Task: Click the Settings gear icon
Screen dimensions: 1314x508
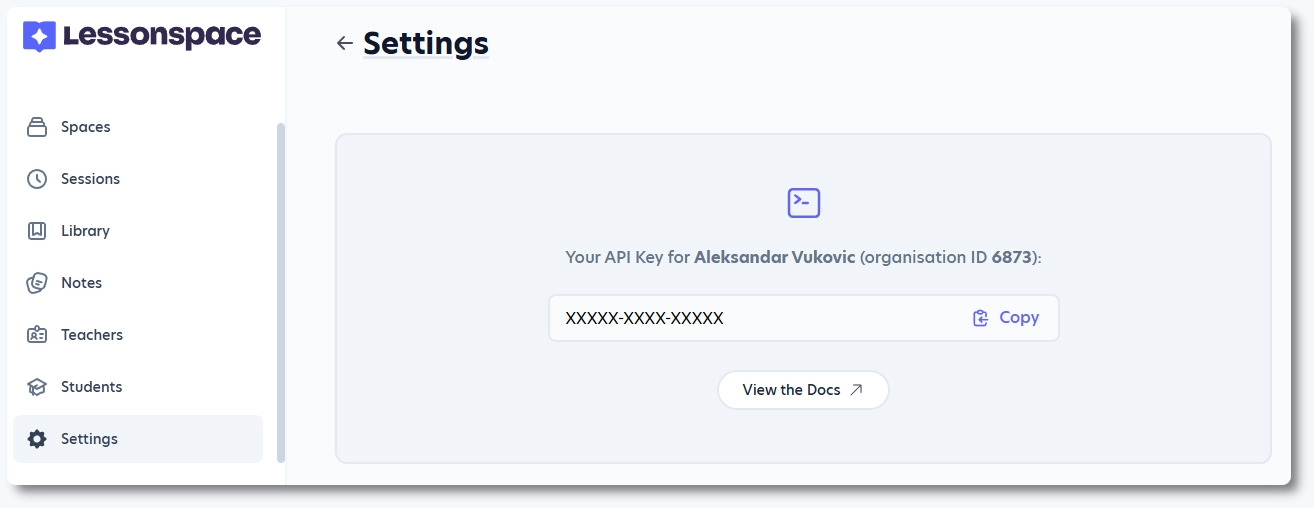Action: (x=37, y=439)
